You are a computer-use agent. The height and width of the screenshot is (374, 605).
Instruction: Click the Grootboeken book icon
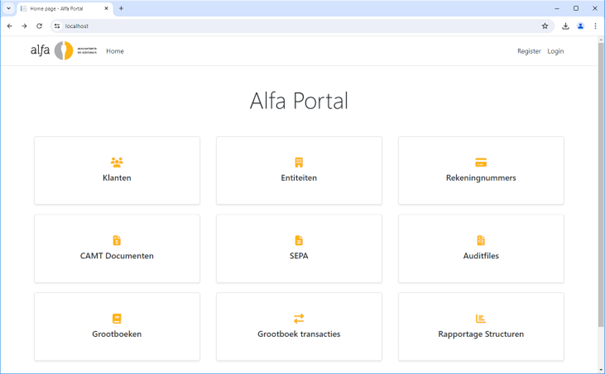pos(117,318)
